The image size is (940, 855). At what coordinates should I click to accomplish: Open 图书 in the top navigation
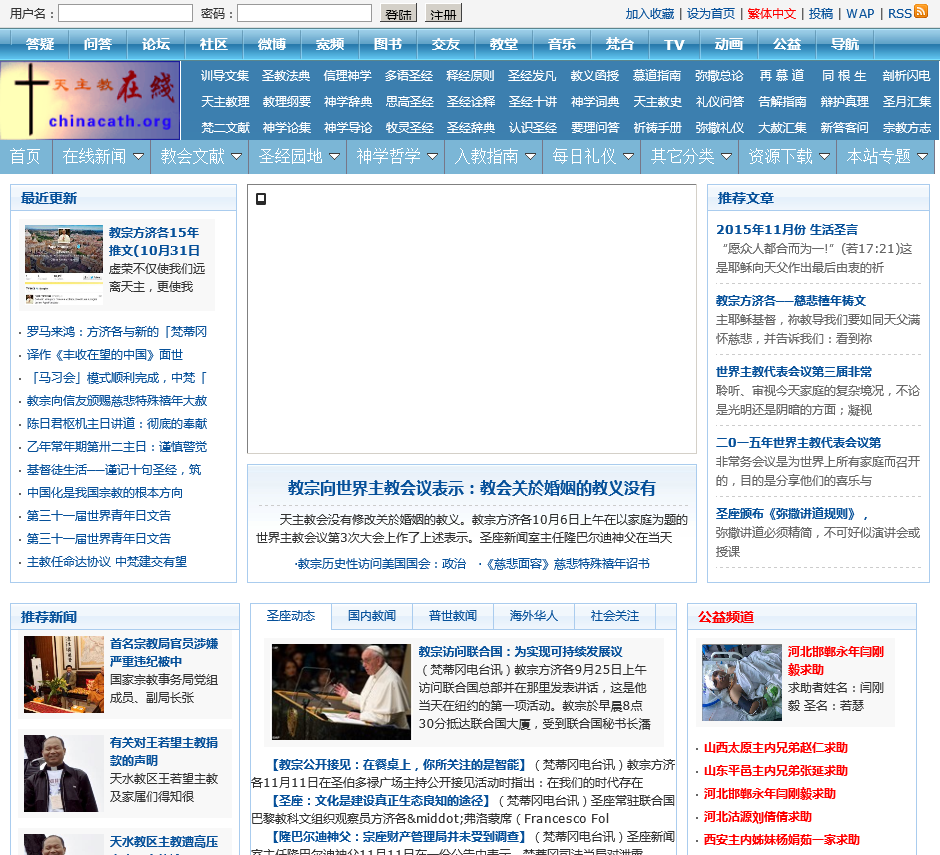pos(388,44)
